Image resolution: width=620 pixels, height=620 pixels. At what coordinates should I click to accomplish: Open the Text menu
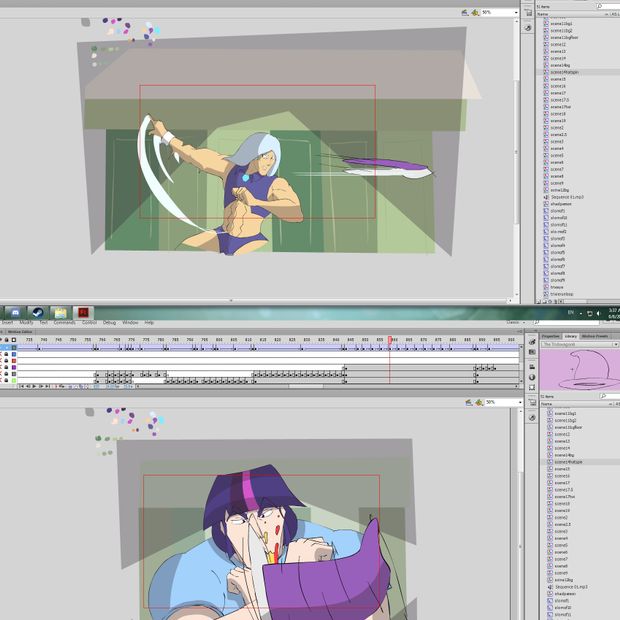(43, 323)
